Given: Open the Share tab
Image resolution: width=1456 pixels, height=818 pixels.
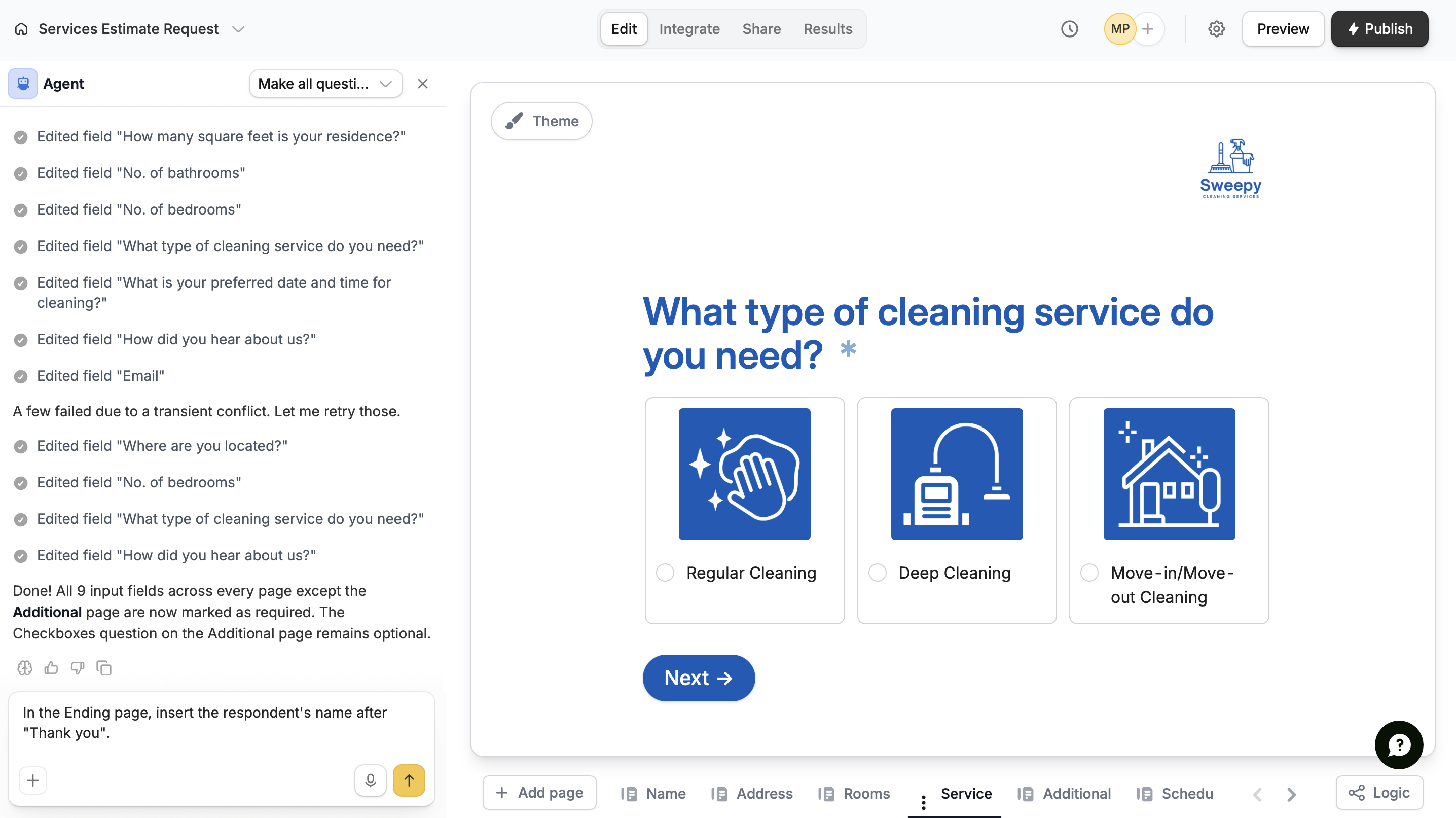Looking at the screenshot, I should [x=761, y=29].
